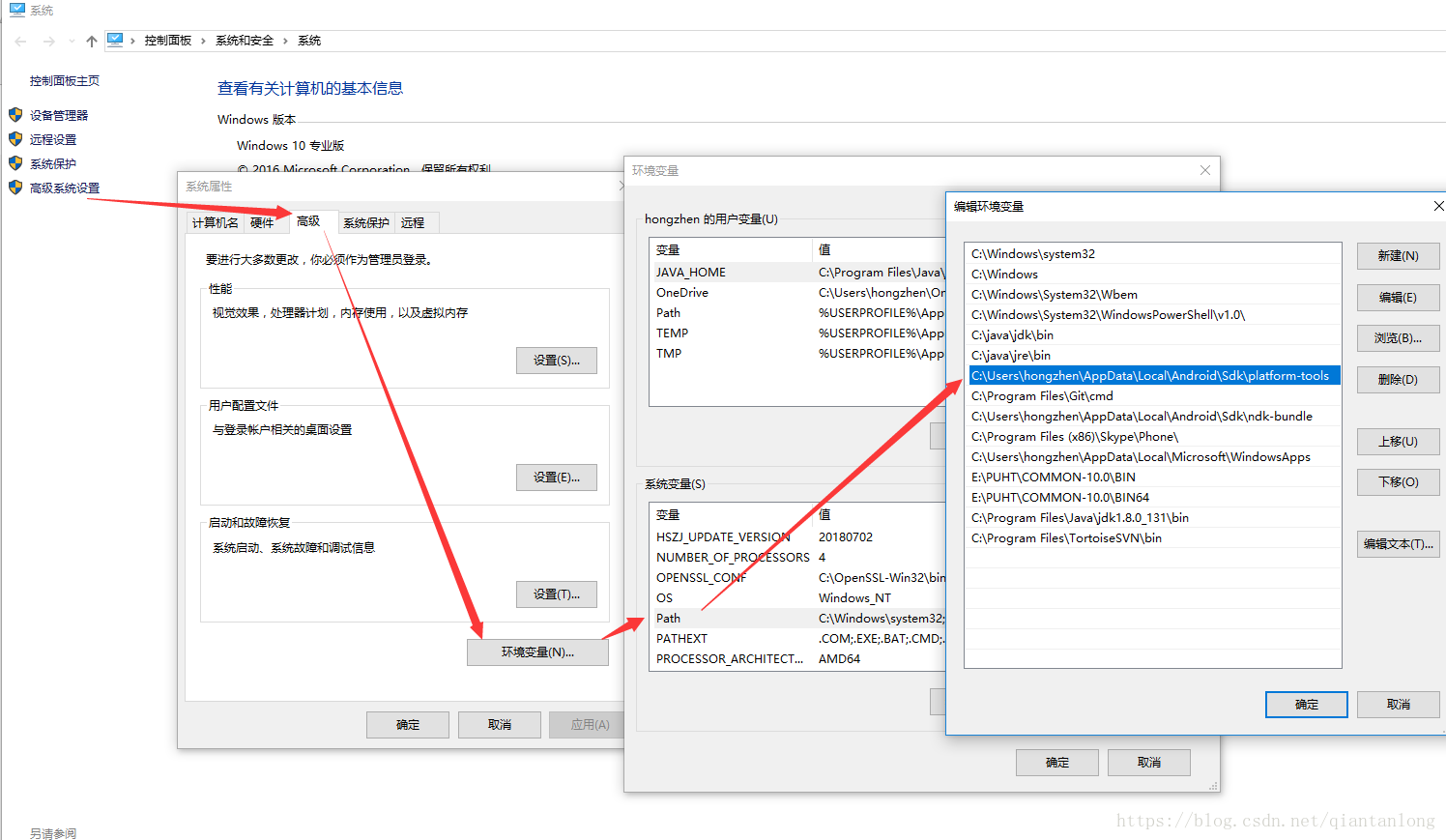Click 删除(D) button
The width and height of the screenshot is (1446, 840).
(x=1399, y=380)
